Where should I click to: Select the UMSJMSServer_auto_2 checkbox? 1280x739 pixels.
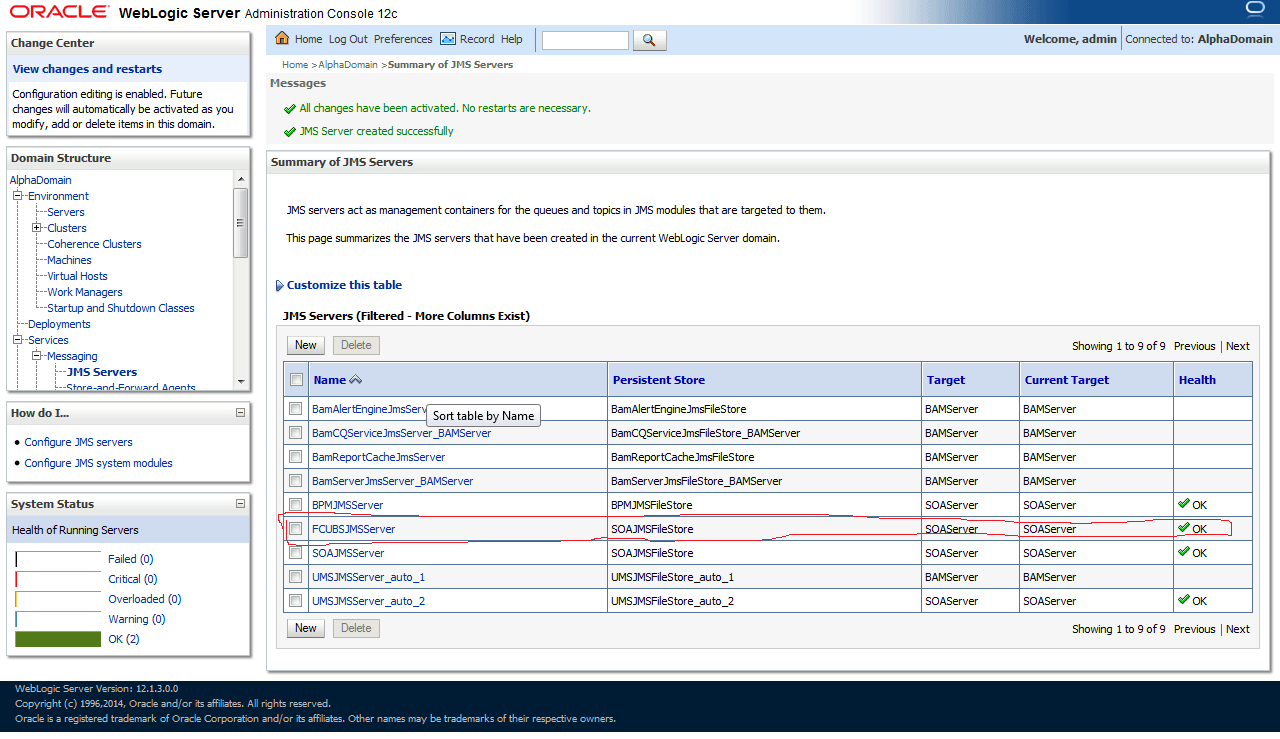295,601
